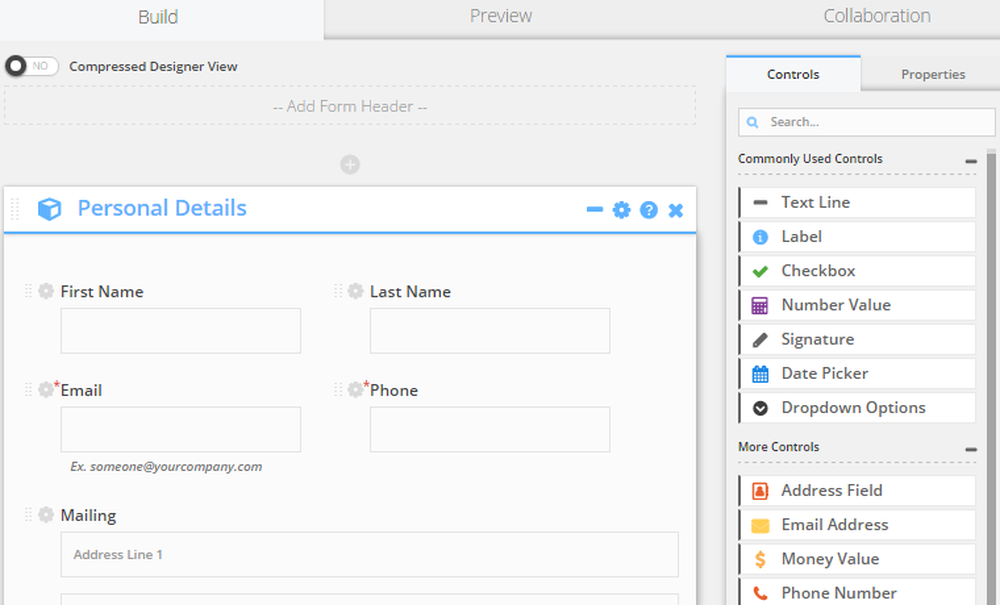The width and height of the screenshot is (1000, 605).
Task: Select the Checkbox control
Action: pos(857,271)
